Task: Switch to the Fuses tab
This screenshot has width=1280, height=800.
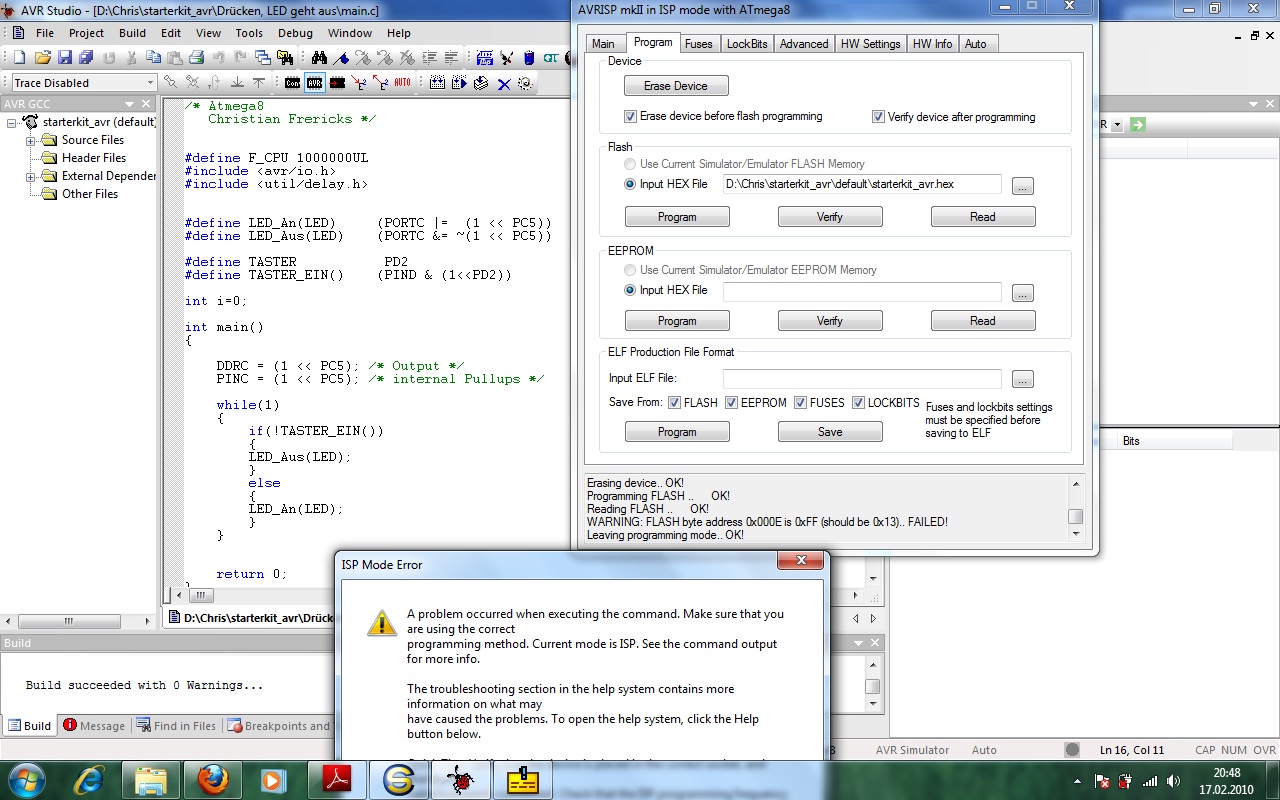Action: (x=699, y=44)
